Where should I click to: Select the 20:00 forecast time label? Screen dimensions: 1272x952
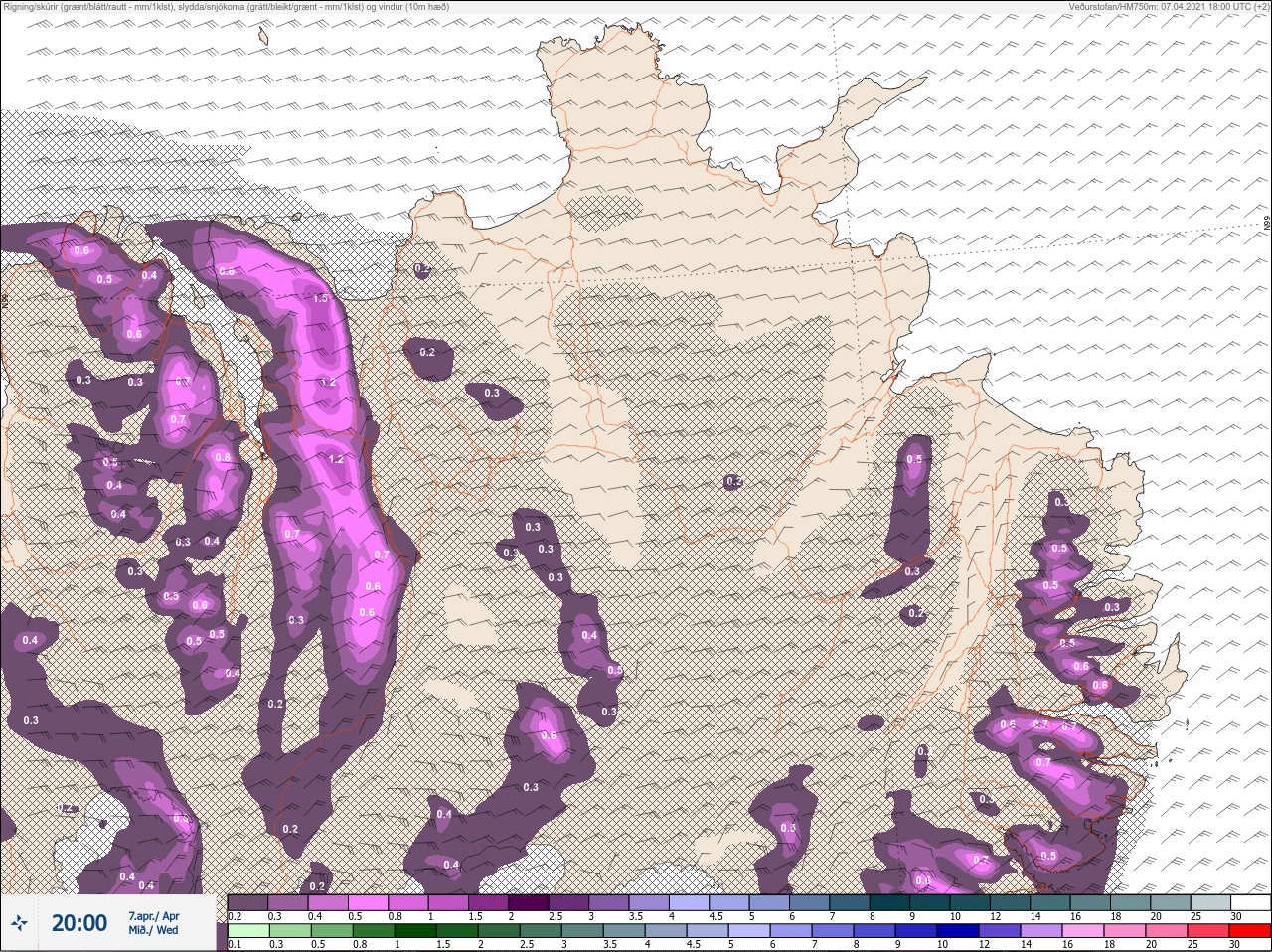(x=79, y=923)
